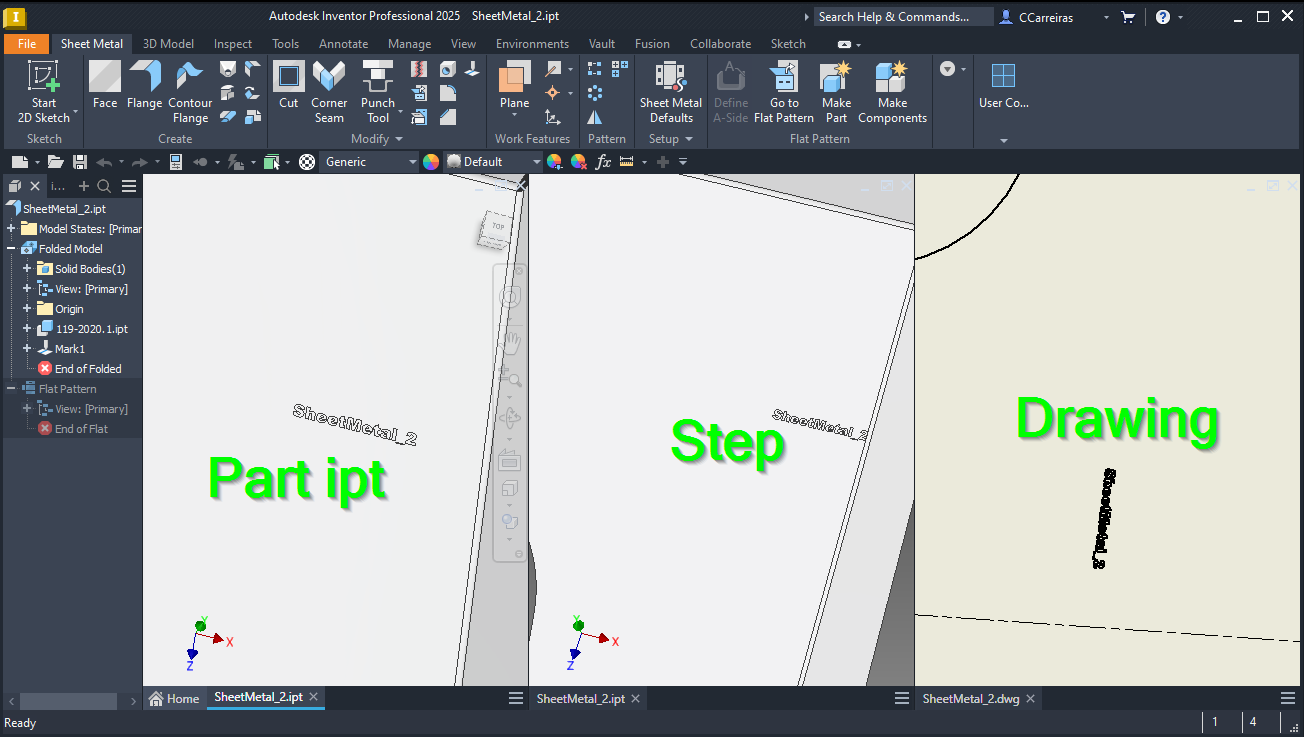Click the Make Components icon
This screenshot has width=1304, height=737.
tap(891, 88)
